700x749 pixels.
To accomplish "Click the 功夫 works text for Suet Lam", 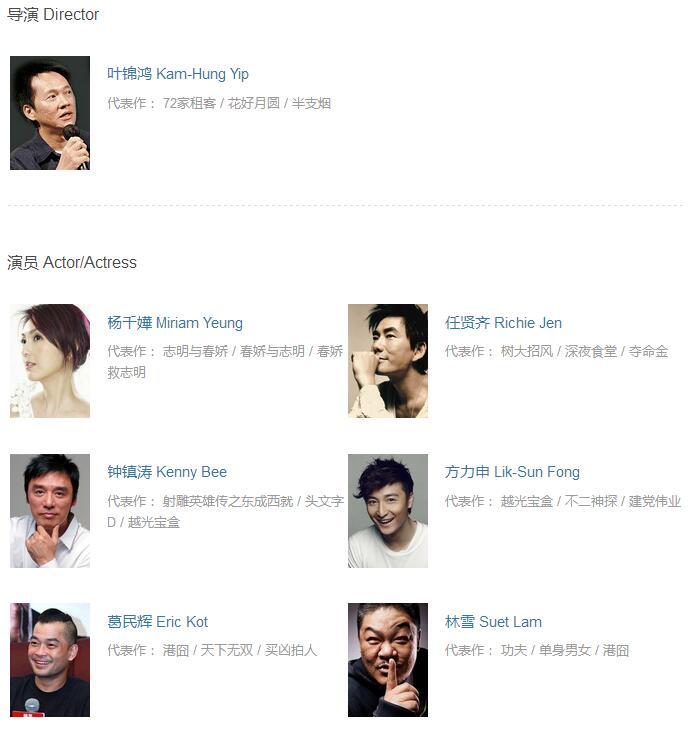I will tap(514, 651).
